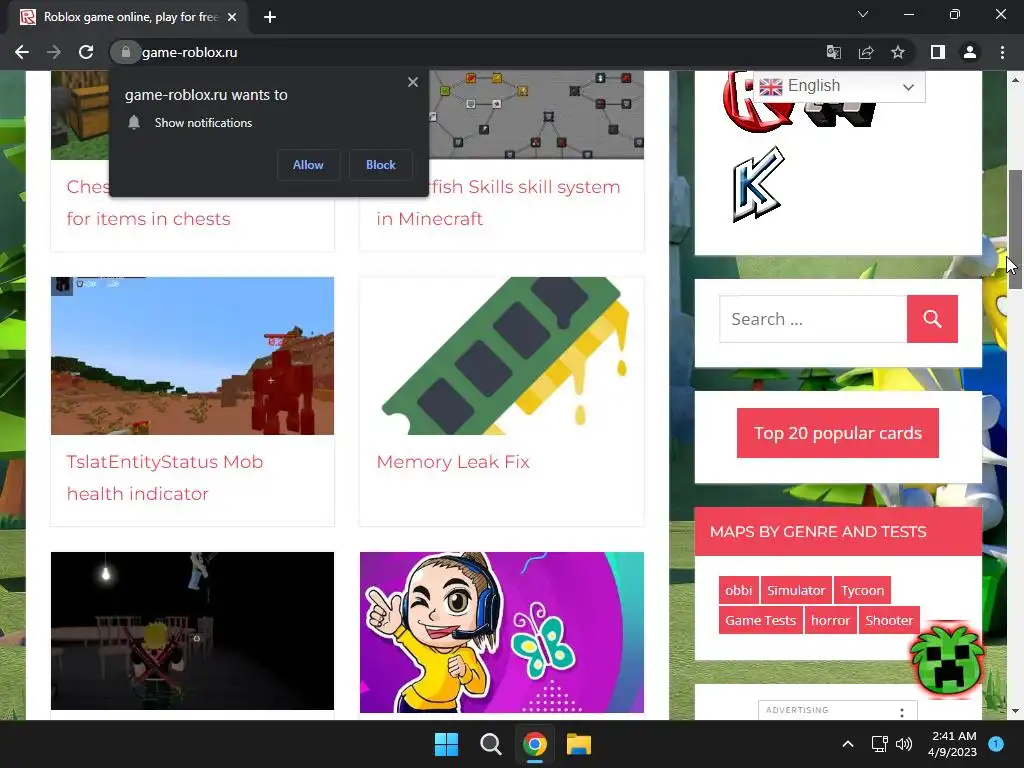The image size is (1024, 768).
Task: Click the blue K logo image
Action: [x=758, y=184]
